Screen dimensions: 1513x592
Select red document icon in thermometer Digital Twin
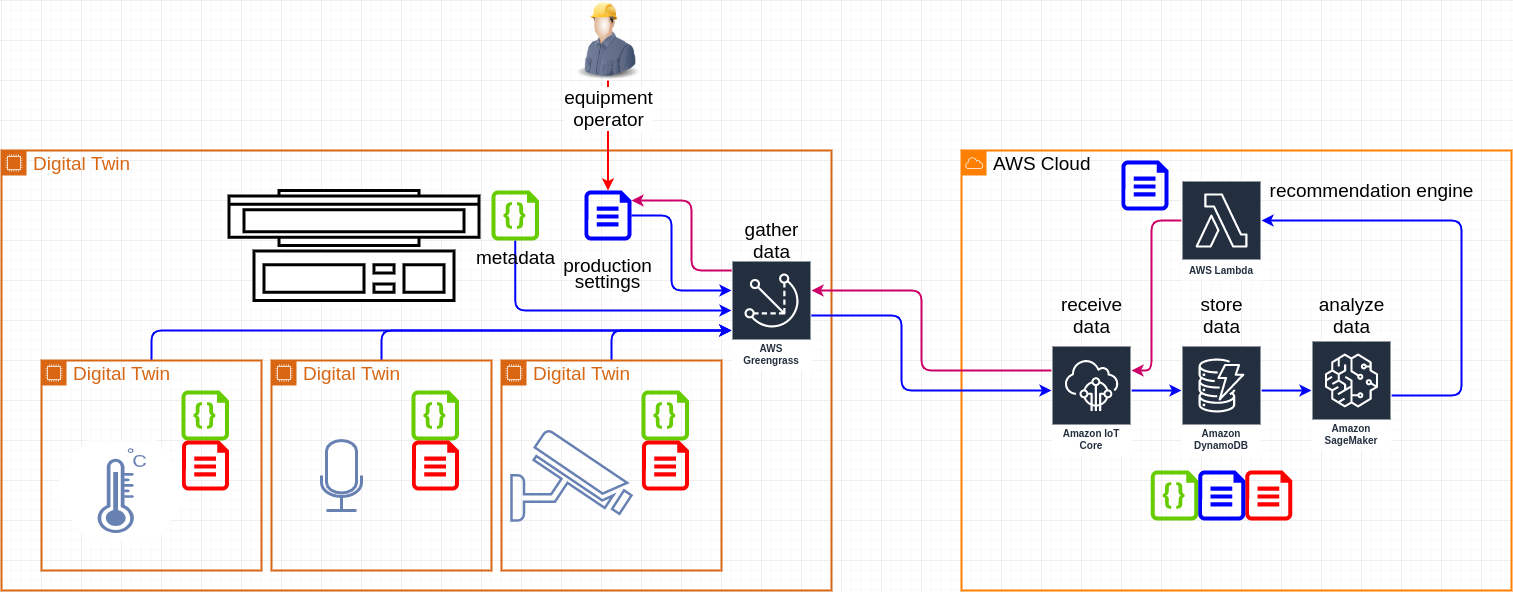205,465
